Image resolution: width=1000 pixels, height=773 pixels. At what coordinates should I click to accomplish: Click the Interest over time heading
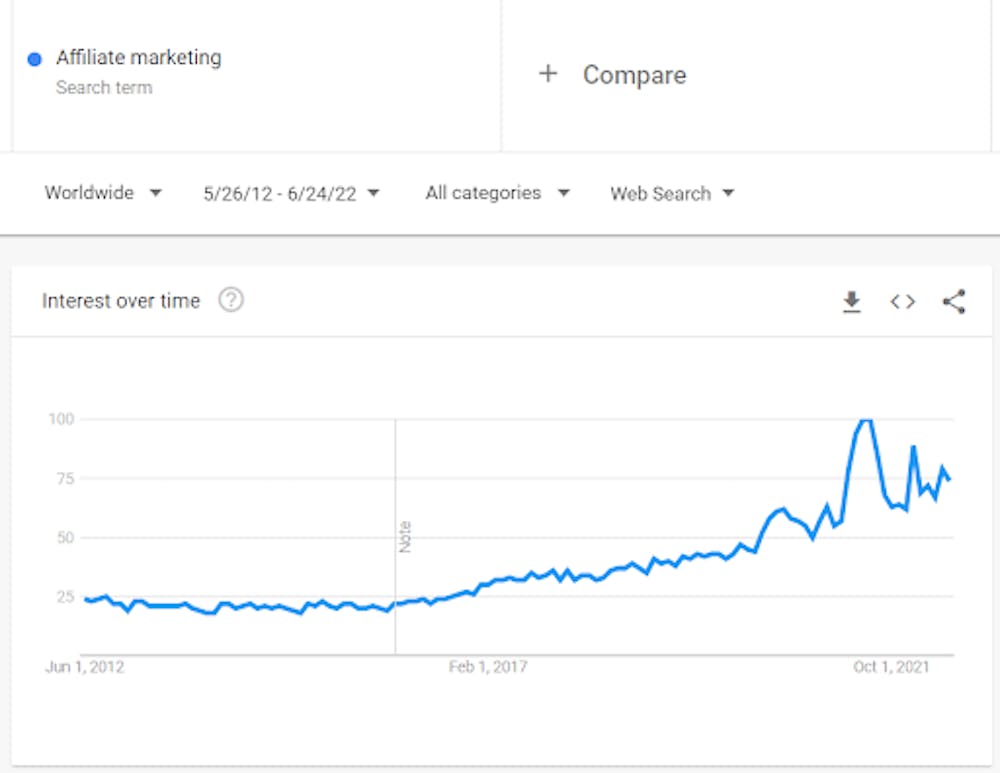[121, 301]
